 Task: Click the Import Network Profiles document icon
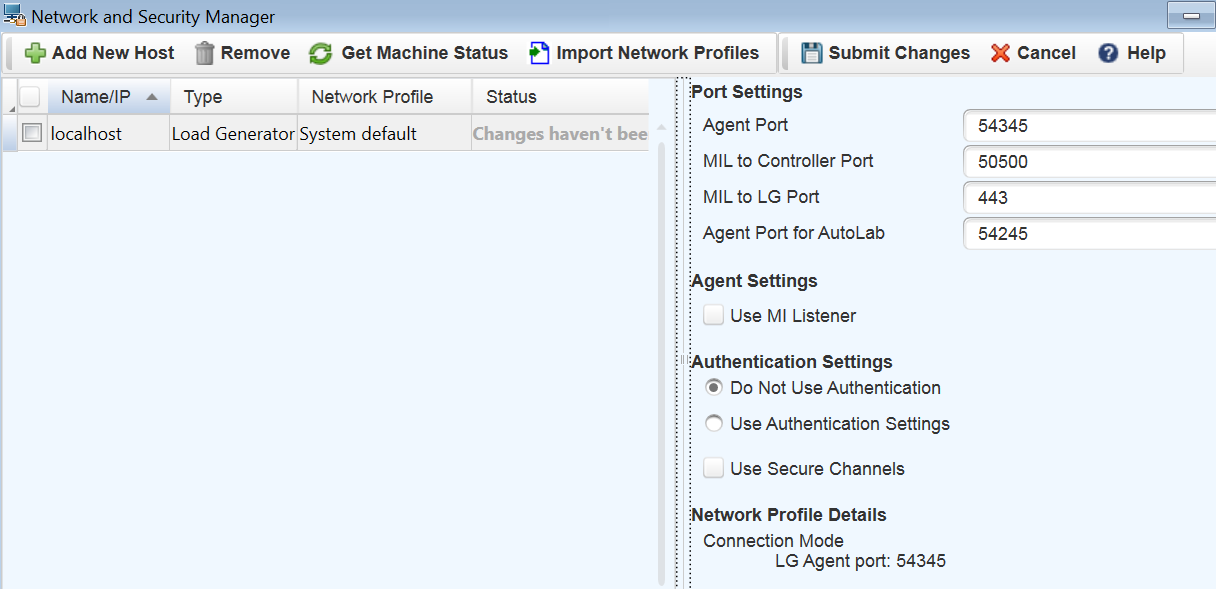[x=540, y=53]
